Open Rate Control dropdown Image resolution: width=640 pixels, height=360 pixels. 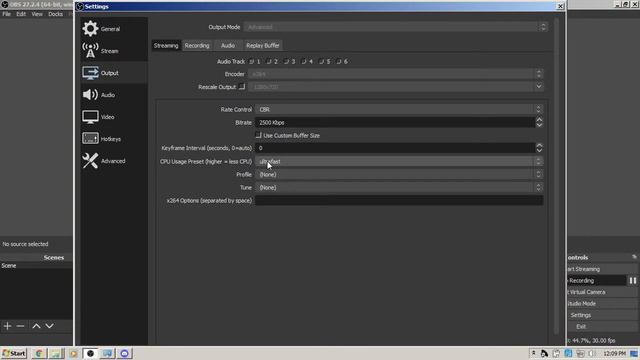point(399,109)
